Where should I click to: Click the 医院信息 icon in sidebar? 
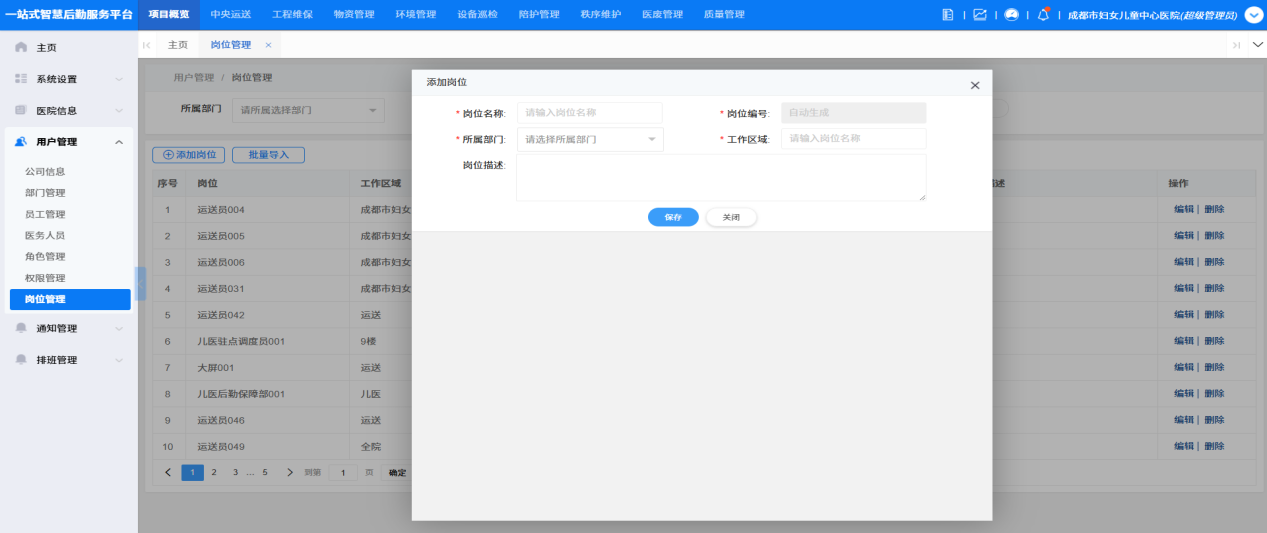tap(21, 111)
